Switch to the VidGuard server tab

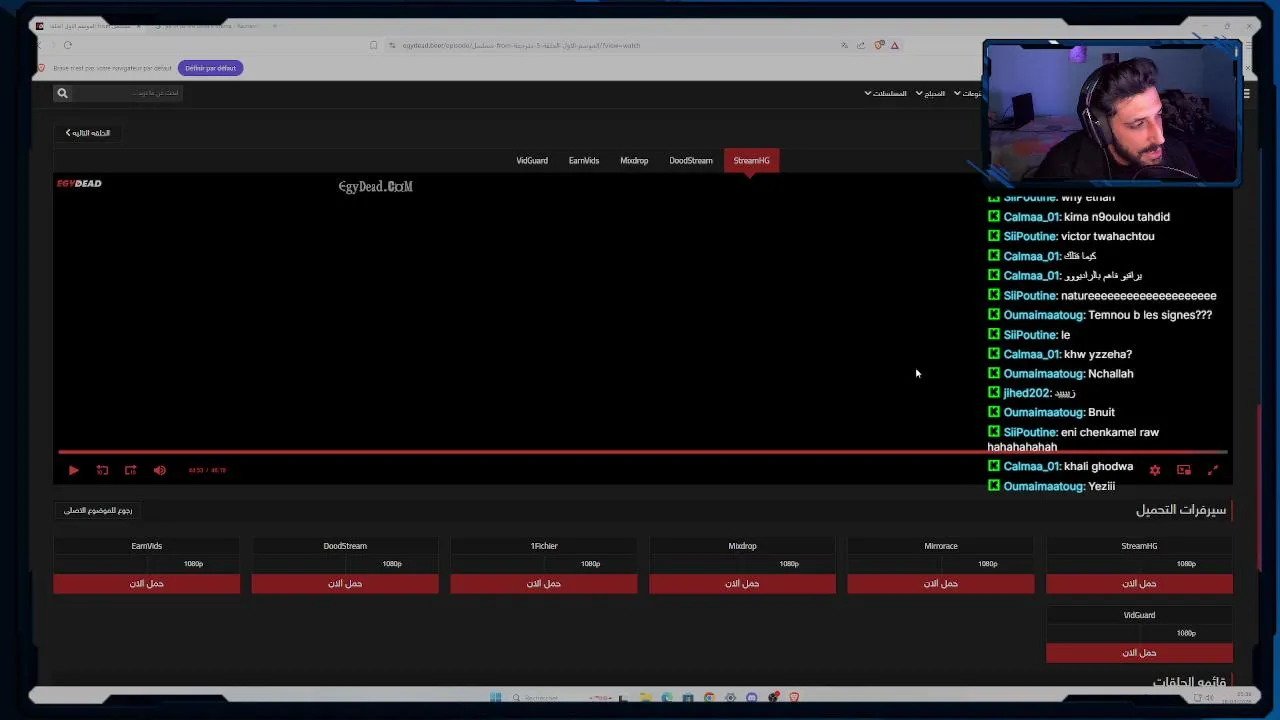[532, 161]
